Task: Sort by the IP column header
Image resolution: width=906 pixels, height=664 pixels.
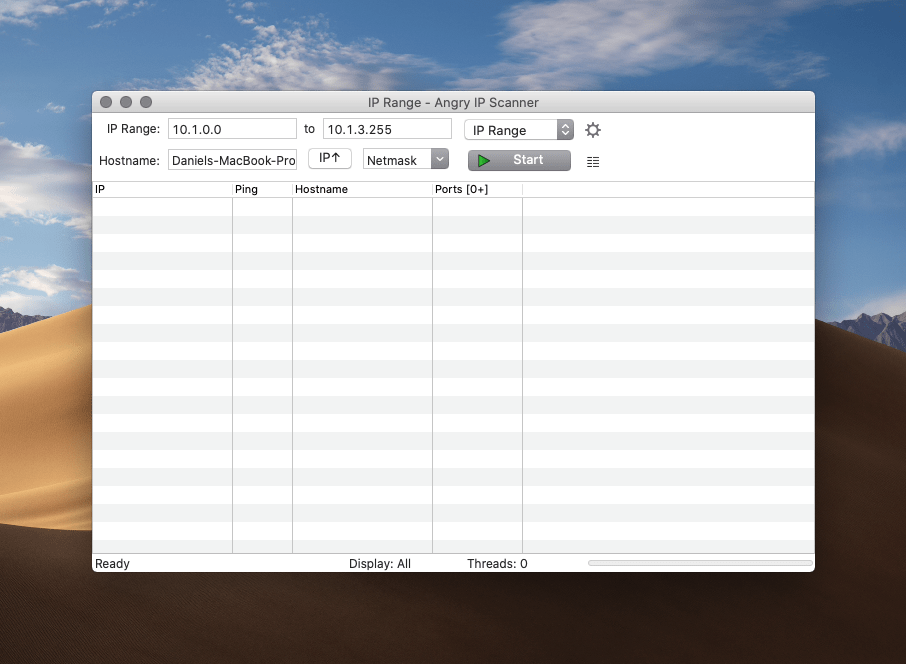Action: (x=162, y=190)
